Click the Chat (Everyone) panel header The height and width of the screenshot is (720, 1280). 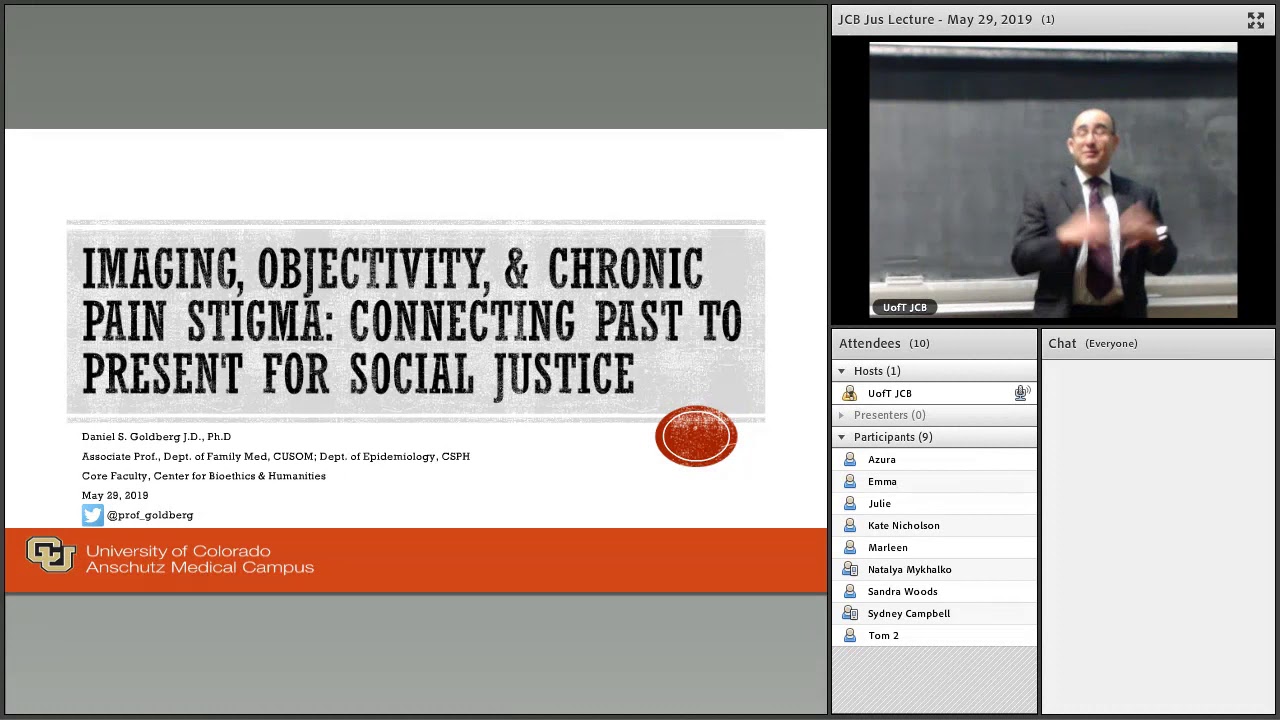[1158, 343]
